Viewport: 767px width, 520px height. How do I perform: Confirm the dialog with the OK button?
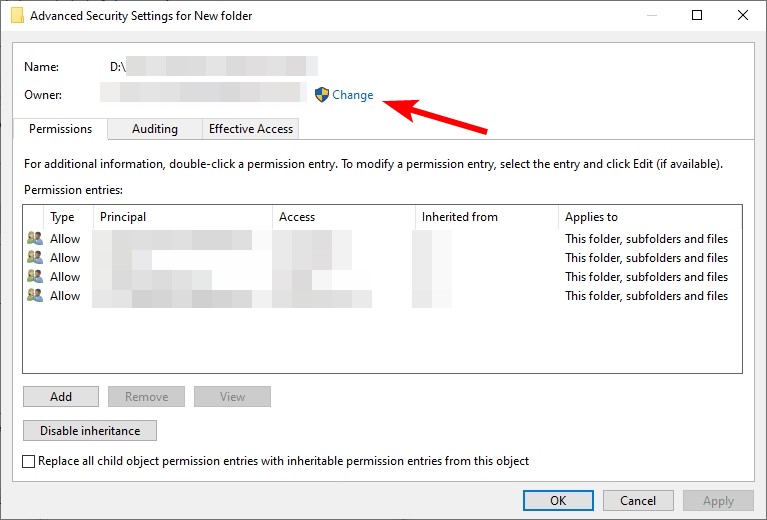click(558, 500)
